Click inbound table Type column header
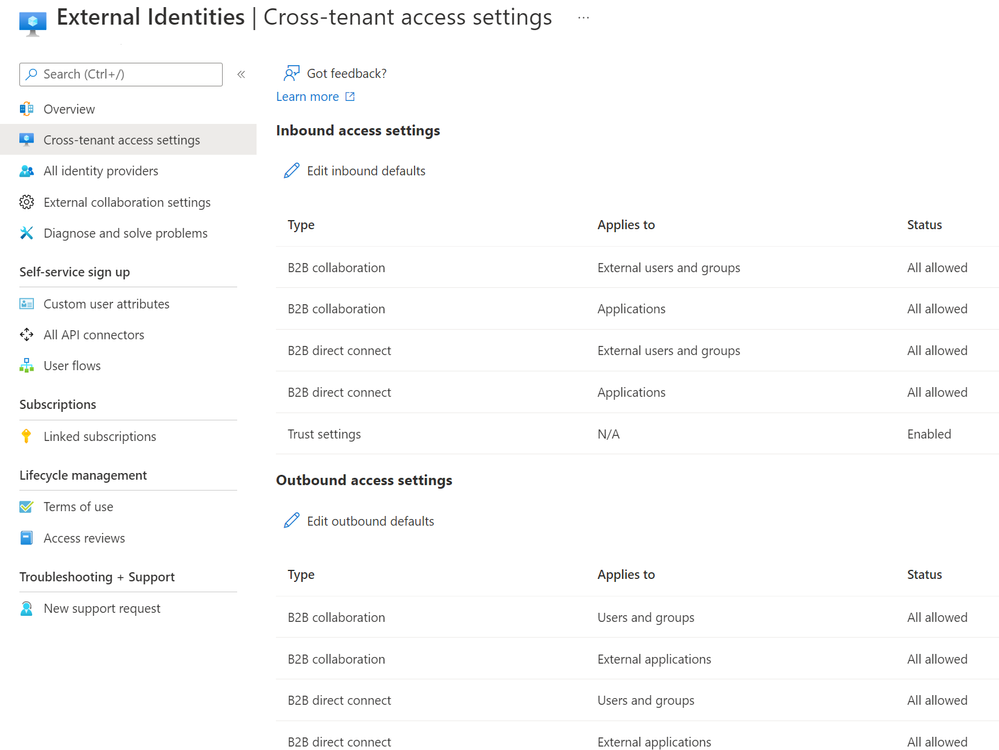This screenshot has height=750, width=999. tap(301, 225)
